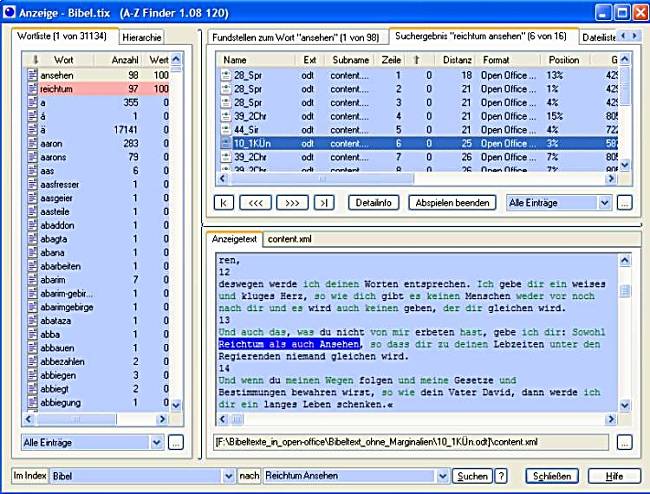Viewport: 650px width, 494px height.
Task: Click the '?' help button next to Suchen
Action: pyautogui.click(x=501, y=476)
